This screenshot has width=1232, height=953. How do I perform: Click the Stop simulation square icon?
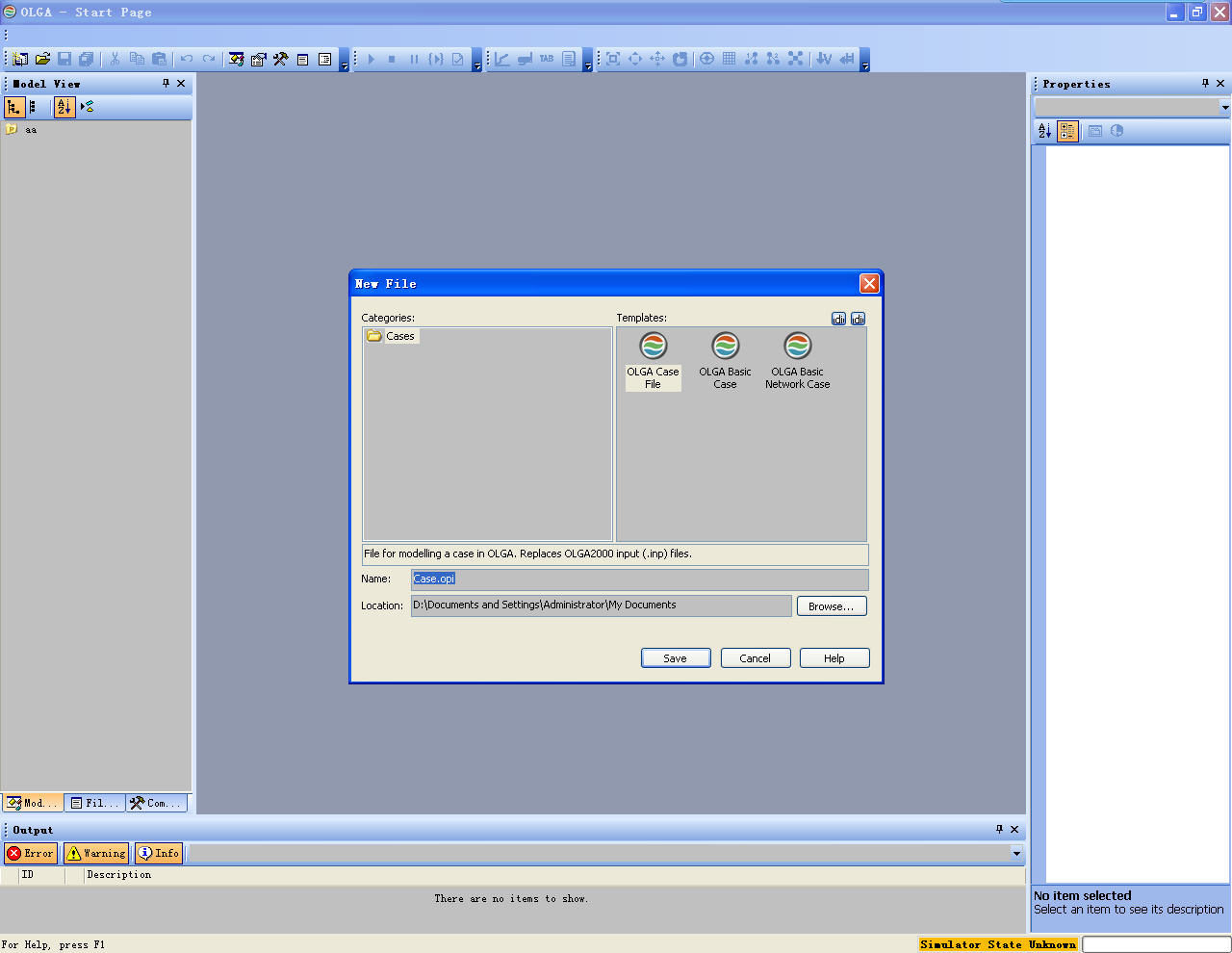[x=392, y=59]
